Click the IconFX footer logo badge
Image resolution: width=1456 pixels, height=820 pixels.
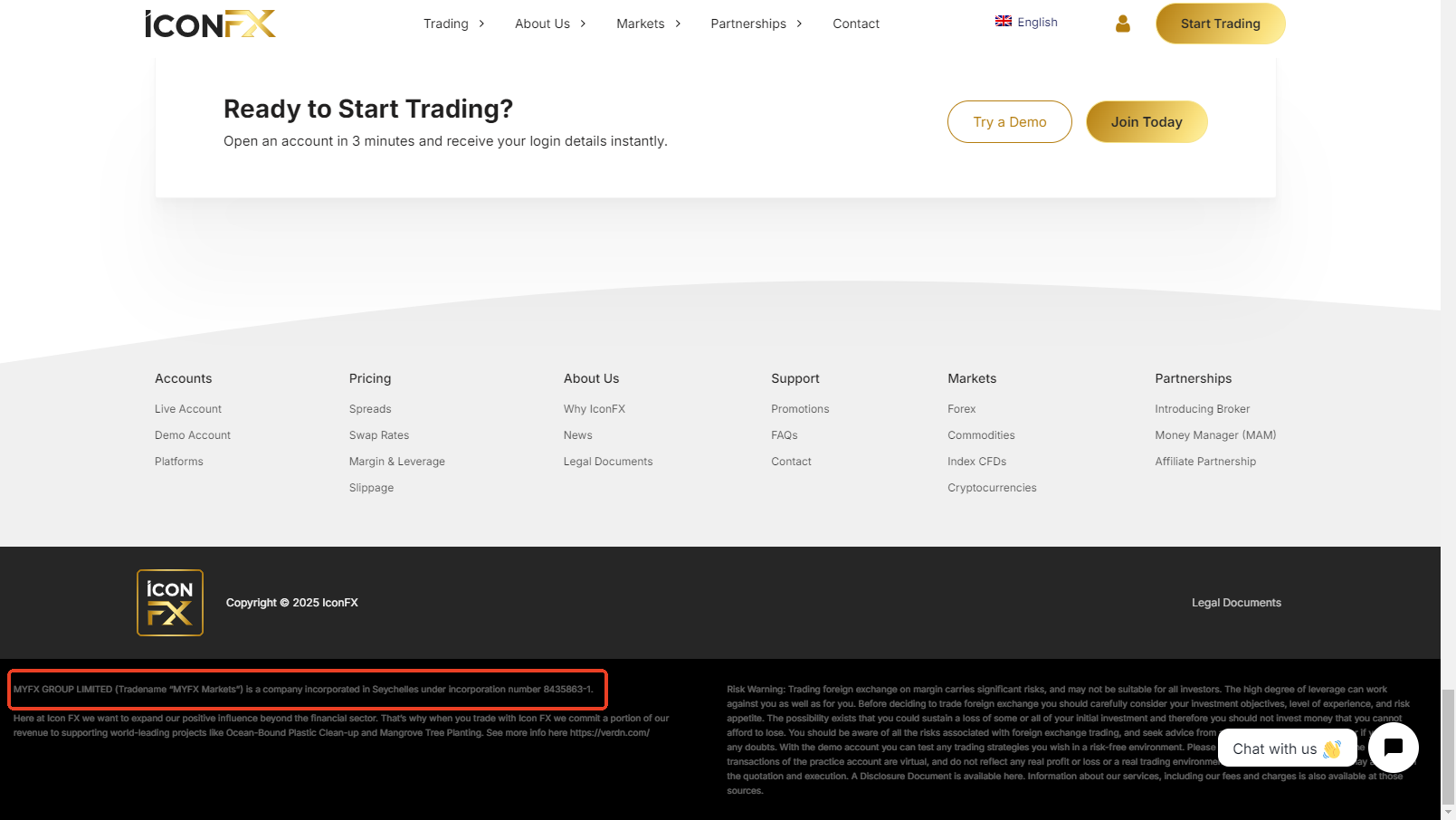(170, 603)
